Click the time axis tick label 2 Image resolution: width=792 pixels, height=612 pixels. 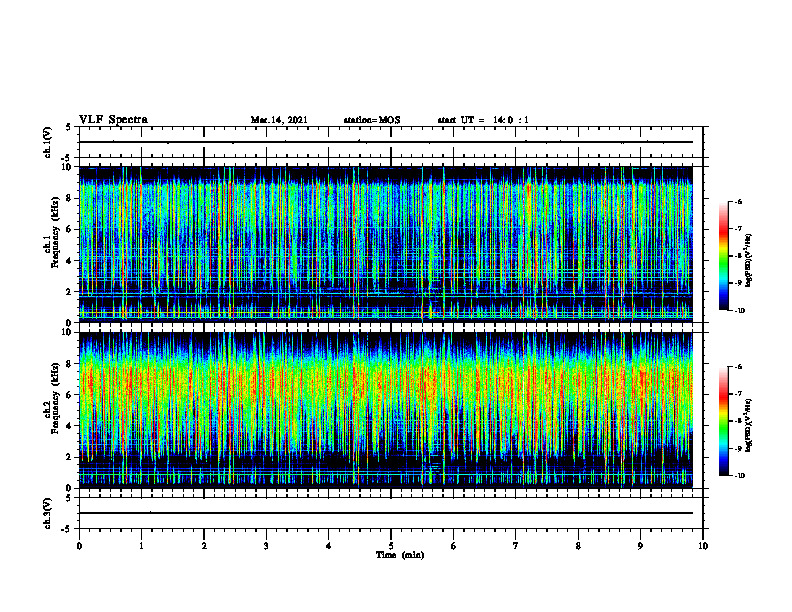(x=204, y=546)
